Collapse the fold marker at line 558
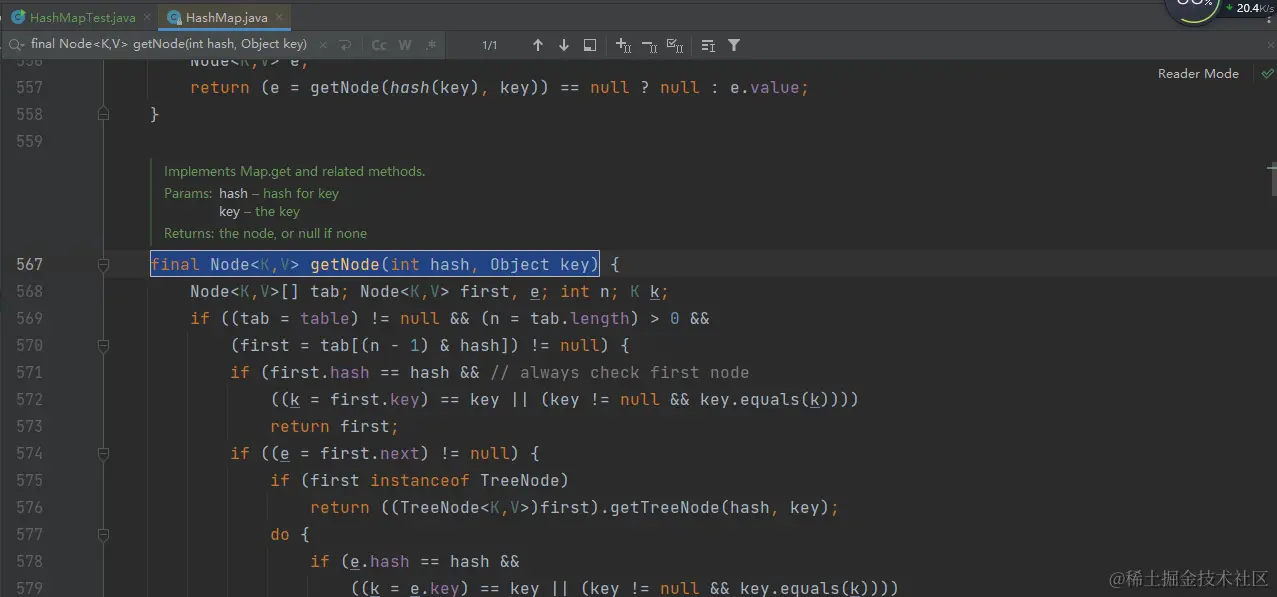The height and width of the screenshot is (597, 1277). point(103,115)
